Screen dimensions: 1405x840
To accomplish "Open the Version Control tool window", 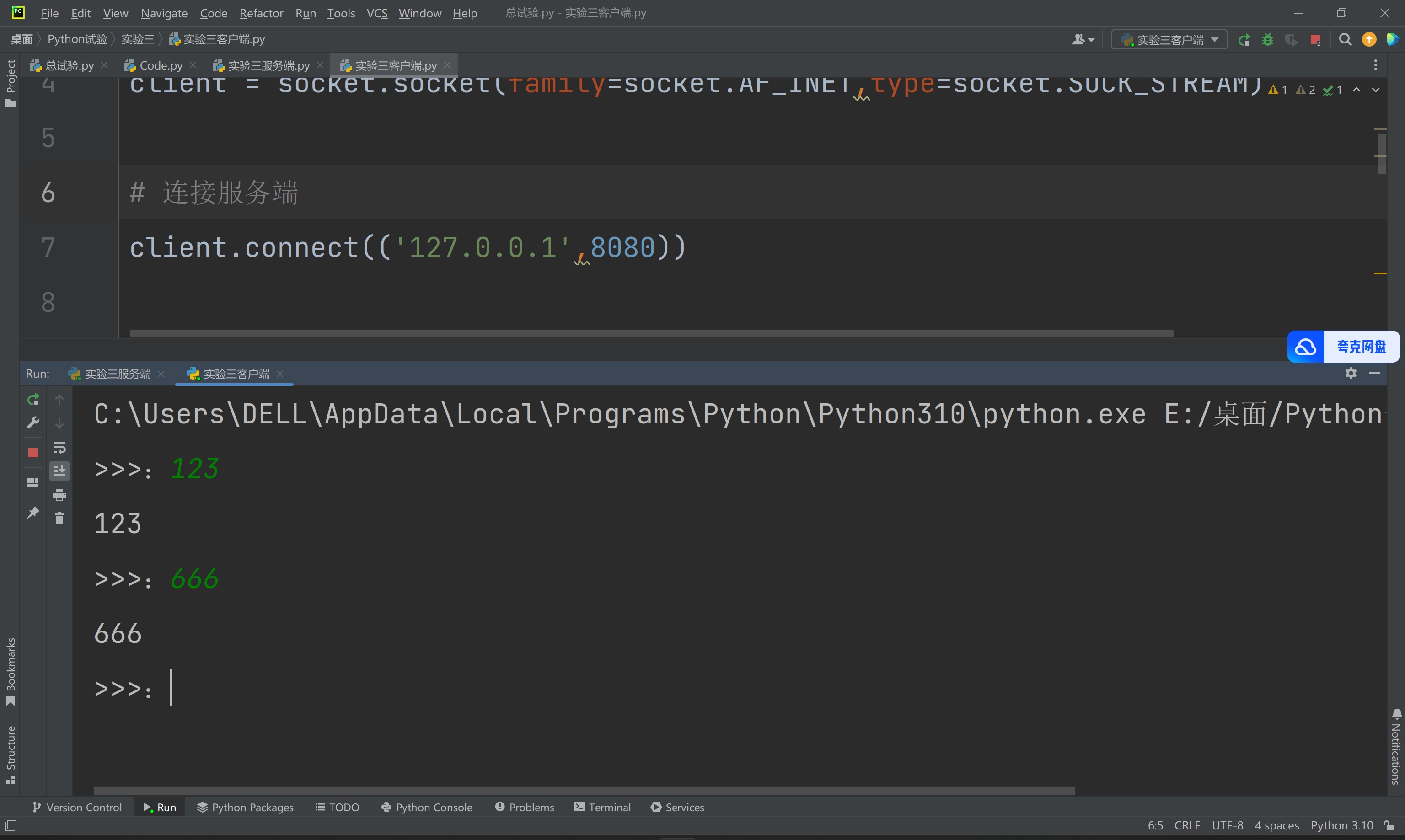I will pos(77,807).
